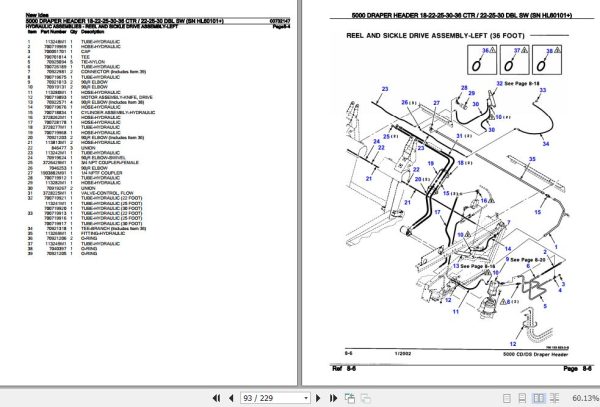Viewport: 600px width, 407px height.
Task: Click the FITTING-HYDRAULIC description
Action: pyautogui.click(x=103, y=233)
